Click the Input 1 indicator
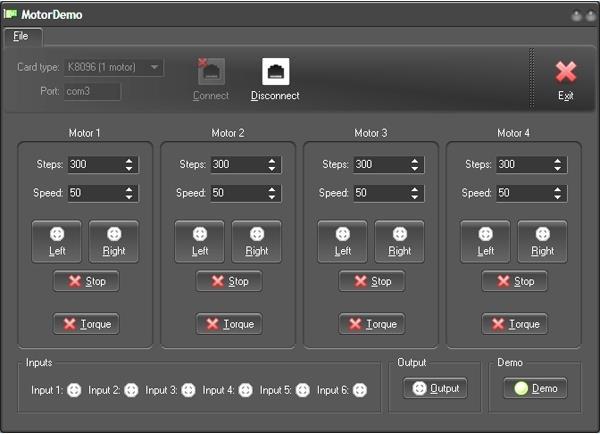Screen dimensions: 600x434 [x=73, y=390]
